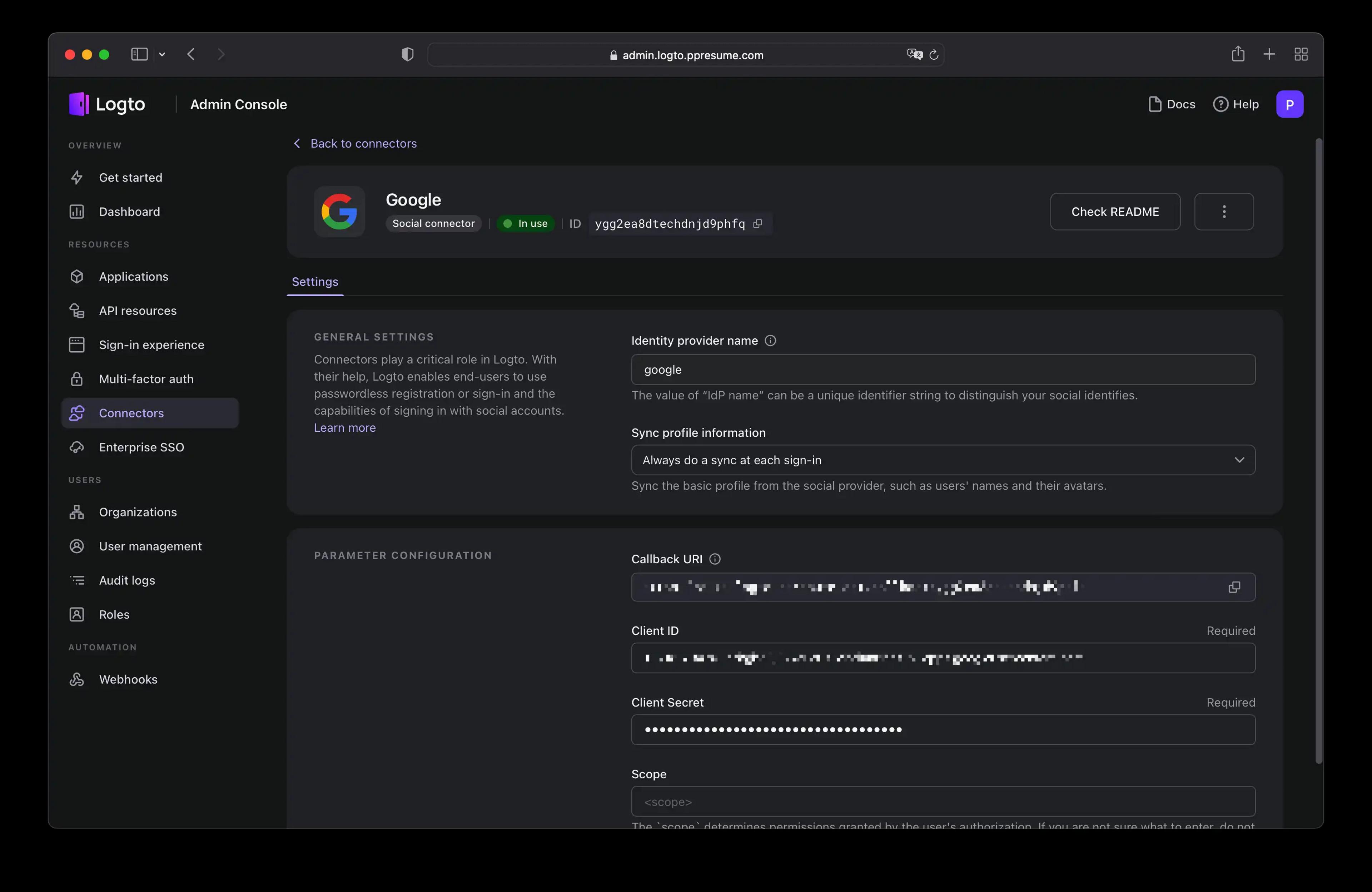The height and width of the screenshot is (892, 1372).
Task: Click the Learn more link
Action: pyautogui.click(x=345, y=428)
